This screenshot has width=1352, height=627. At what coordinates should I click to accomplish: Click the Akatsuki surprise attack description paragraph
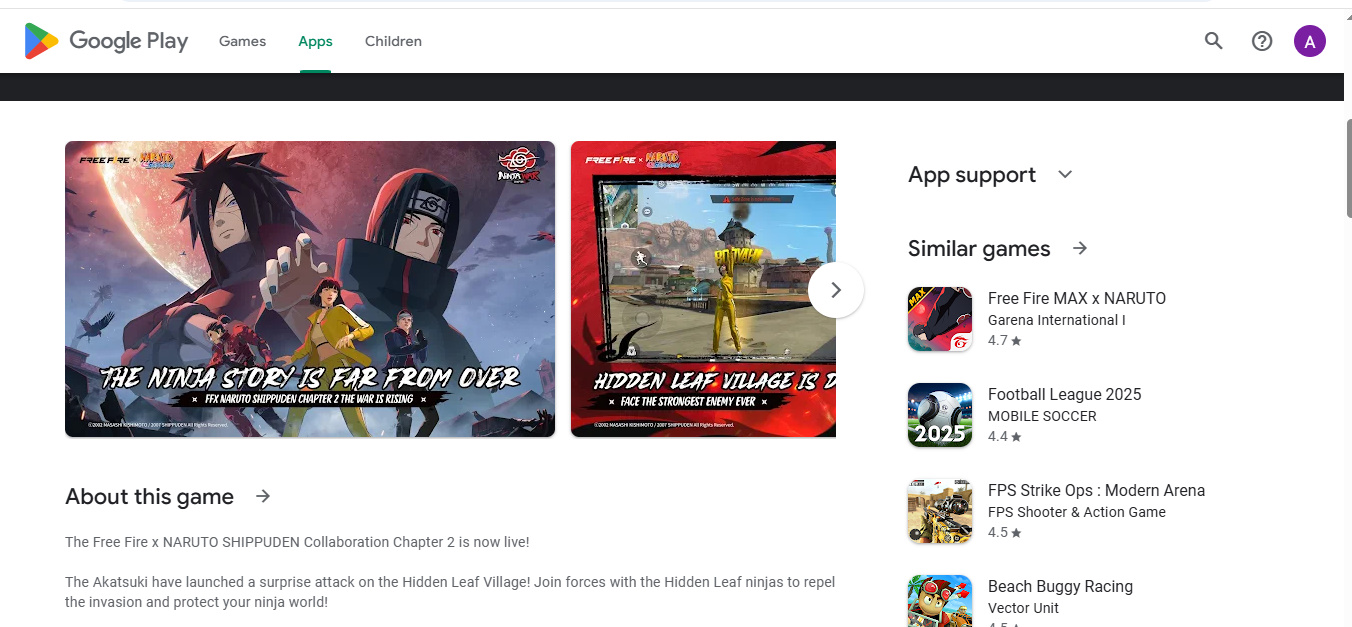[x=450, y=592]
